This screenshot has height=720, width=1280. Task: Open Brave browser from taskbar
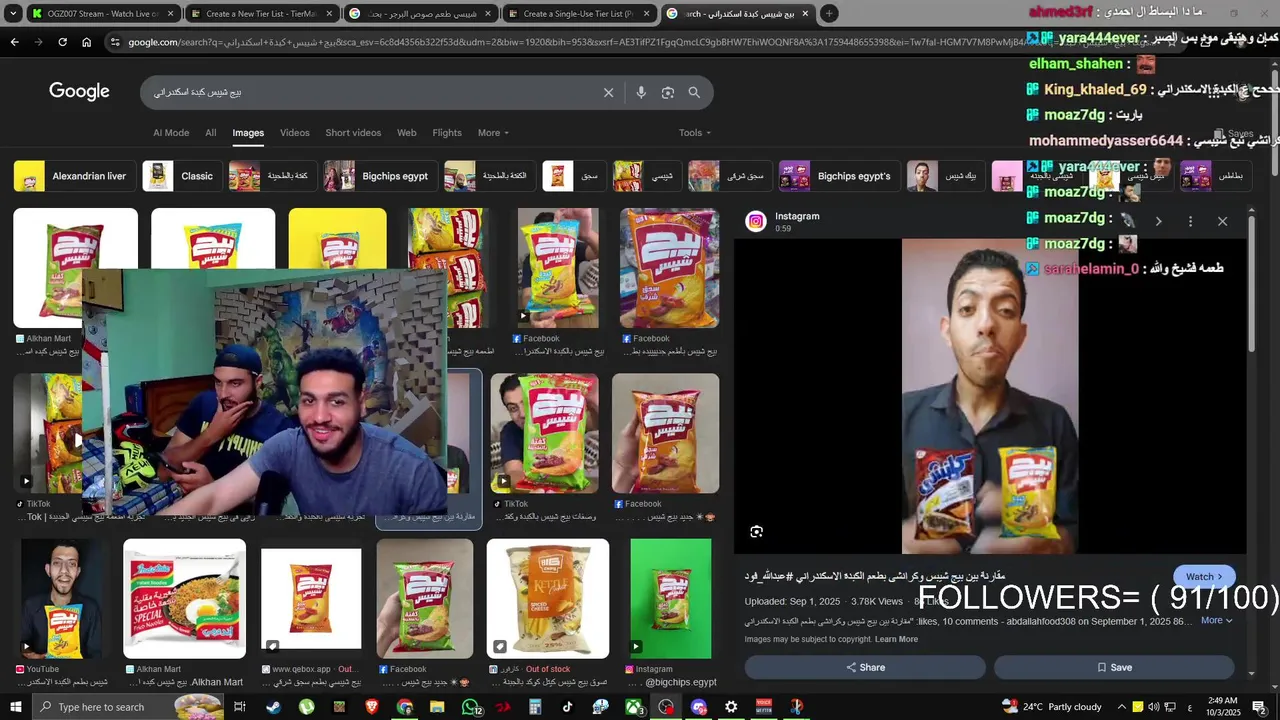371,707
